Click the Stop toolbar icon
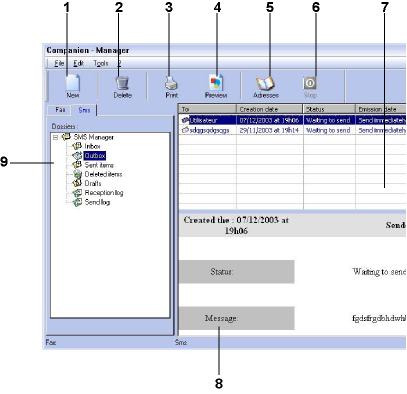This screenshot has height=394, width=407. click(310, 83)
